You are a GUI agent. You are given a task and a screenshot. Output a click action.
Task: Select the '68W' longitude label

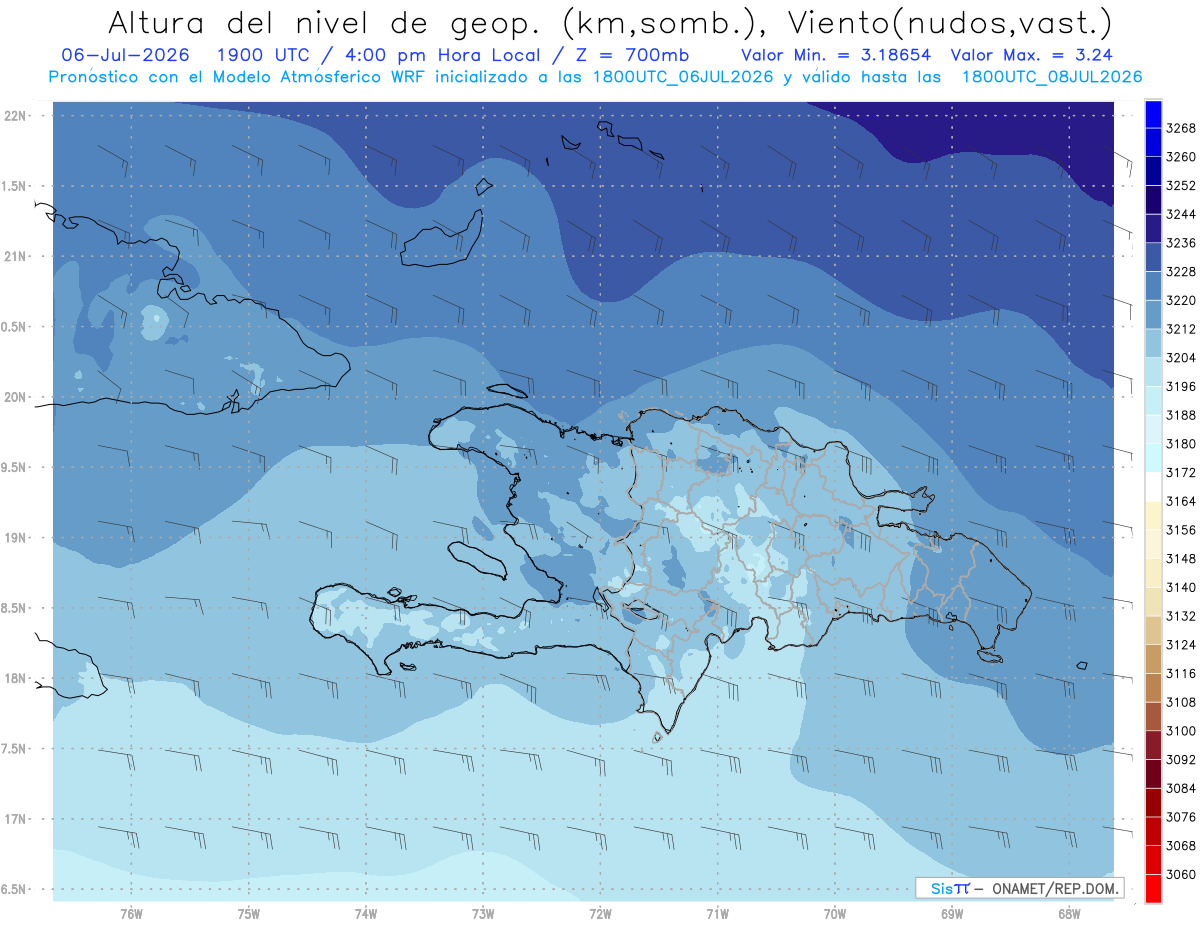click(1069, 914)
